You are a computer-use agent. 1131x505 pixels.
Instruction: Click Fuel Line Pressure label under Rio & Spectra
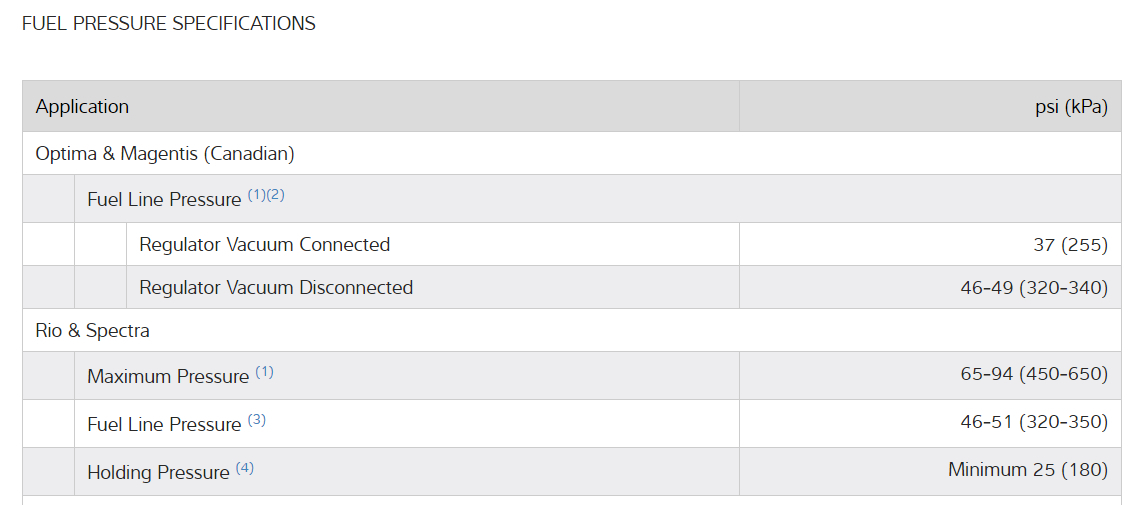tap(164, 424)
